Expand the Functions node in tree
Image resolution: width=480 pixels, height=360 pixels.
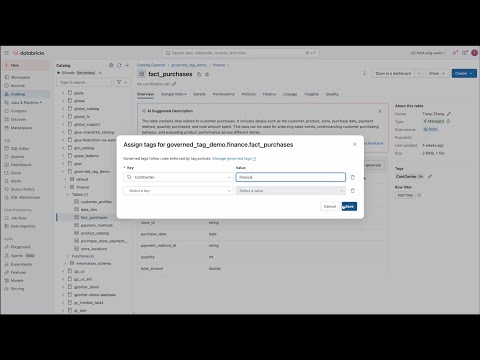point(68,256)
